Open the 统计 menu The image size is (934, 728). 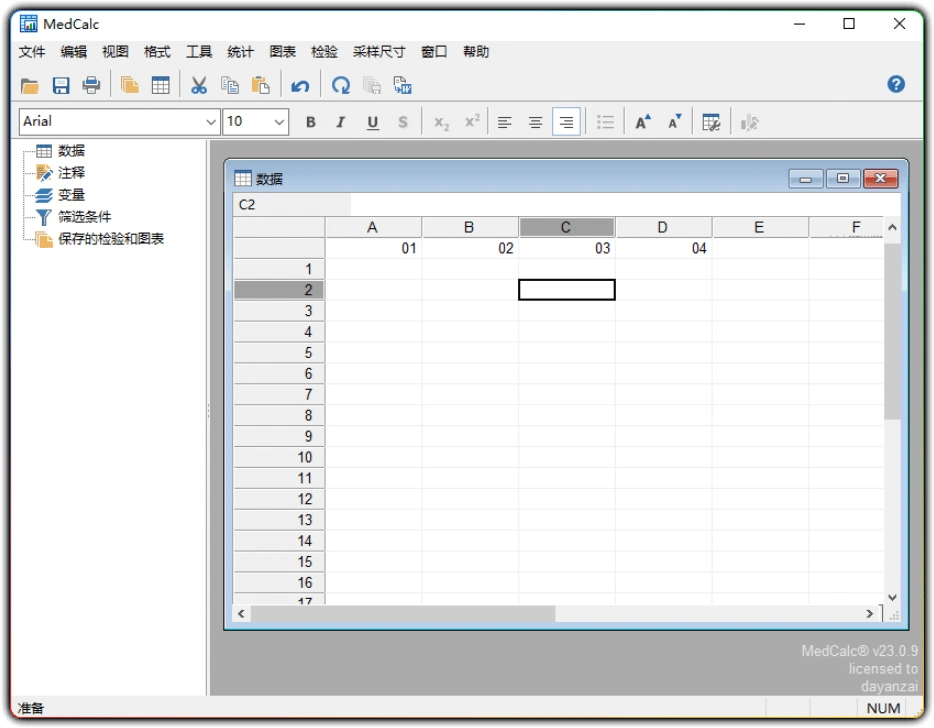pos(240,51)
